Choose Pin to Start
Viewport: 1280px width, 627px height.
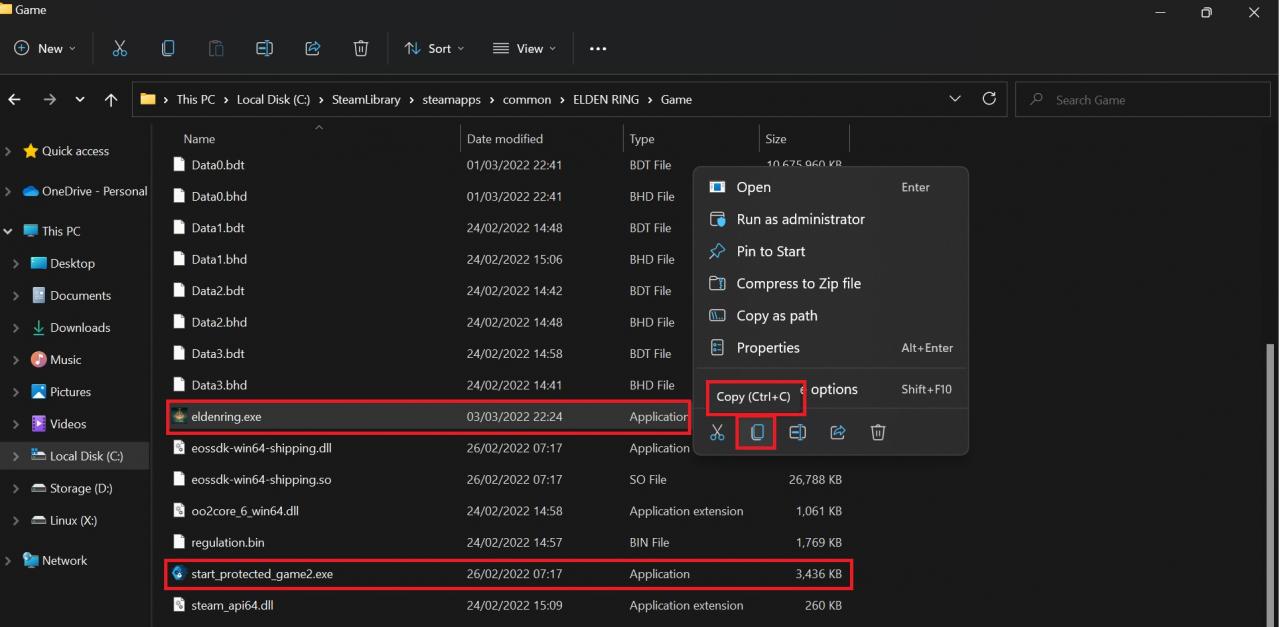(x=830, y=251)
